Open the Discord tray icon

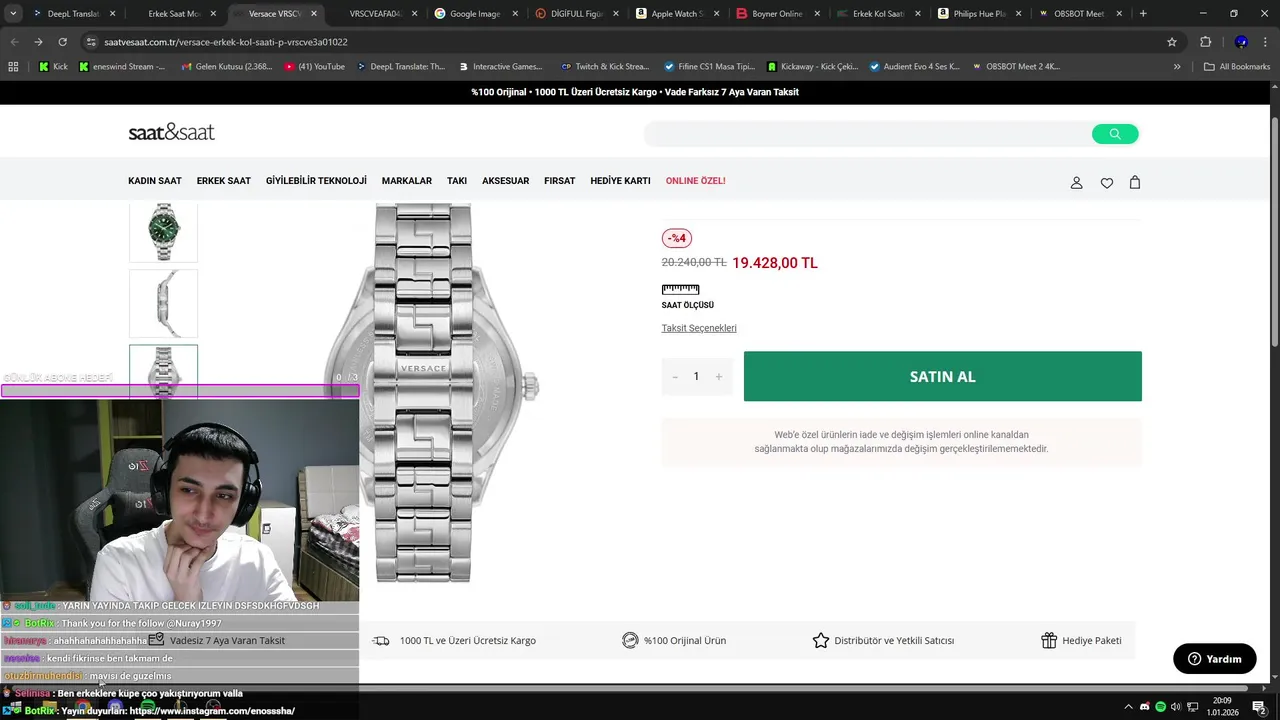tap(1144, 707)
